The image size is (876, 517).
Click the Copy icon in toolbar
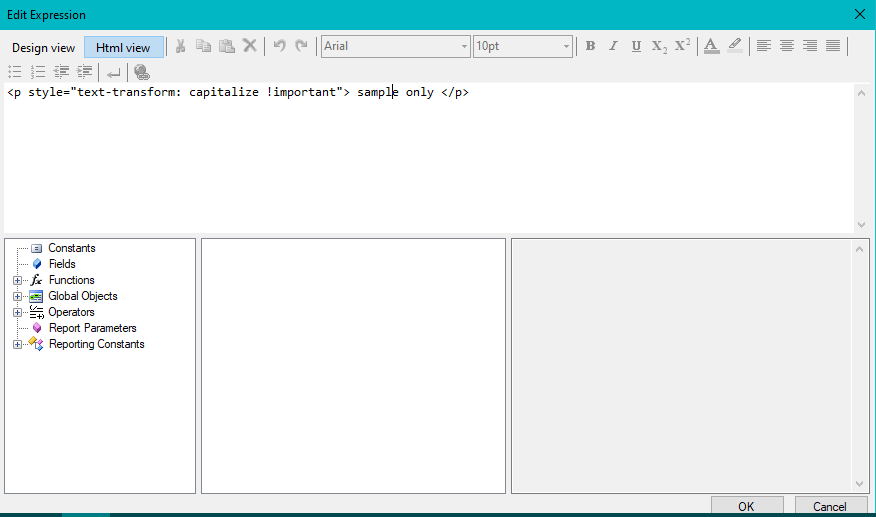point(203,46)
